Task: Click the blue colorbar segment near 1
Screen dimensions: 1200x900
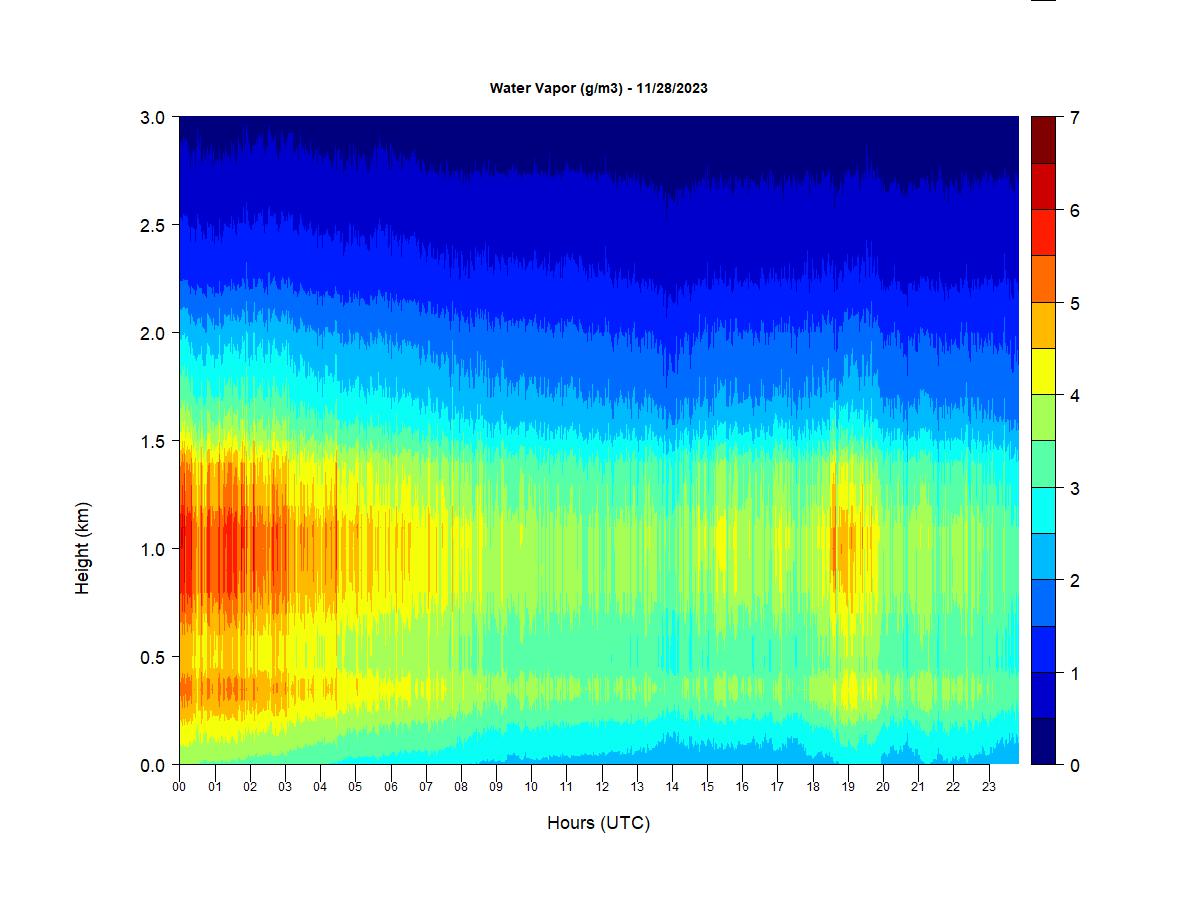Action: (x=1043, y=649)
